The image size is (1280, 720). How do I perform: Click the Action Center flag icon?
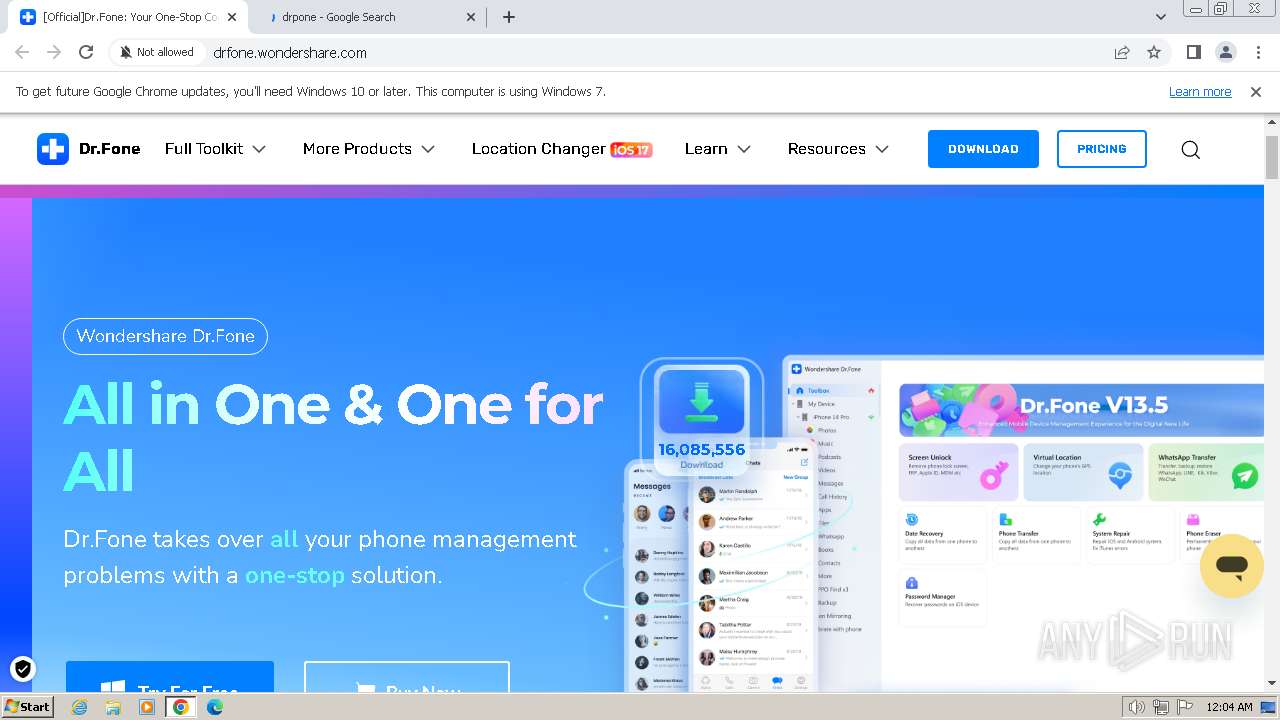(1184, 707)
